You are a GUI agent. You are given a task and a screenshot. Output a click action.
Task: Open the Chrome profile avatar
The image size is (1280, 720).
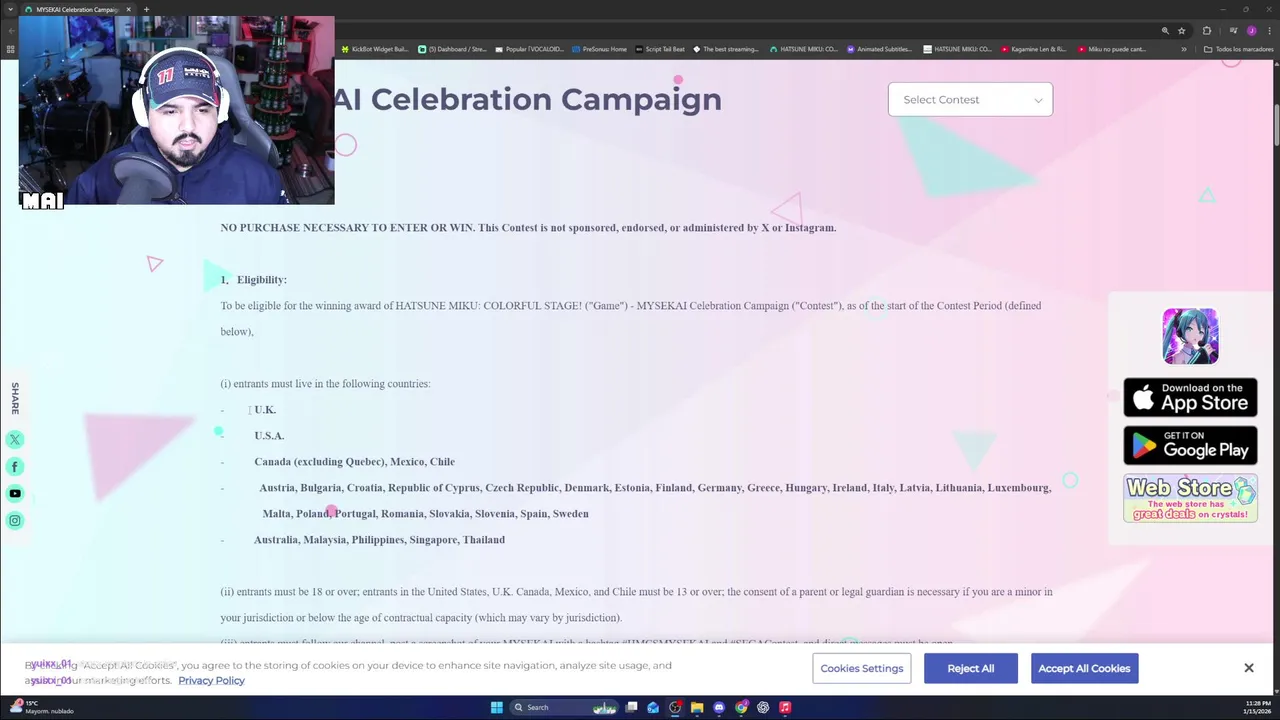[x=1251, y=31]
